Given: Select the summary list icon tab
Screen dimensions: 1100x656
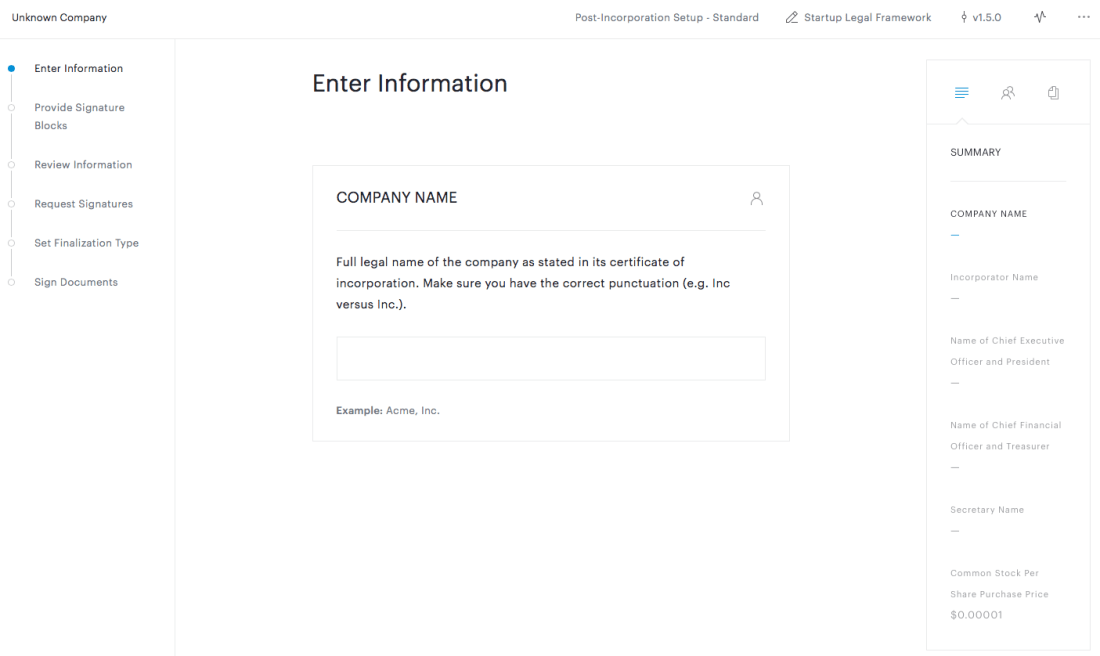Looking at the screenshot, I should pos(961,93).
